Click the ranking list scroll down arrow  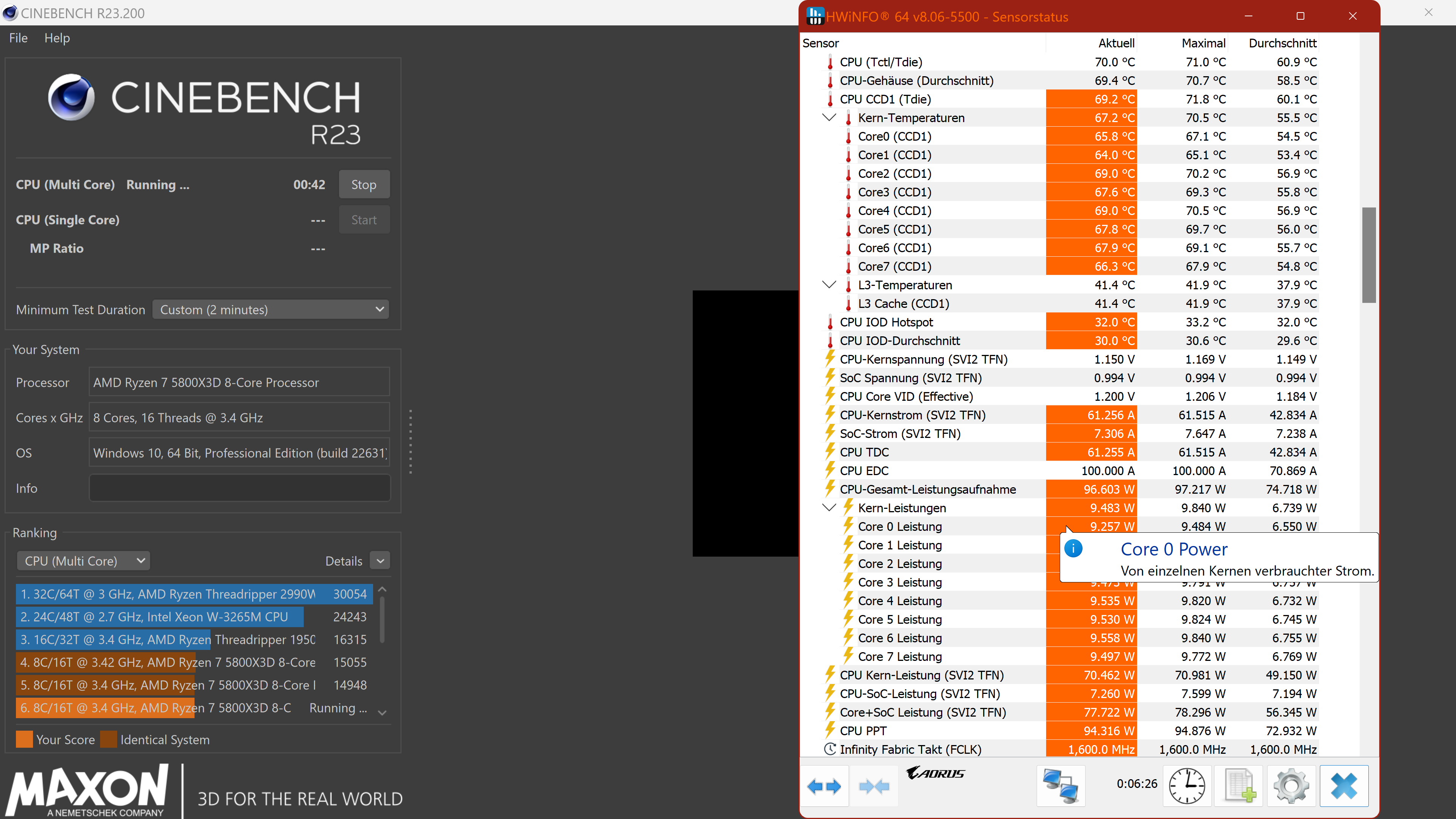[x=383, y=713]
